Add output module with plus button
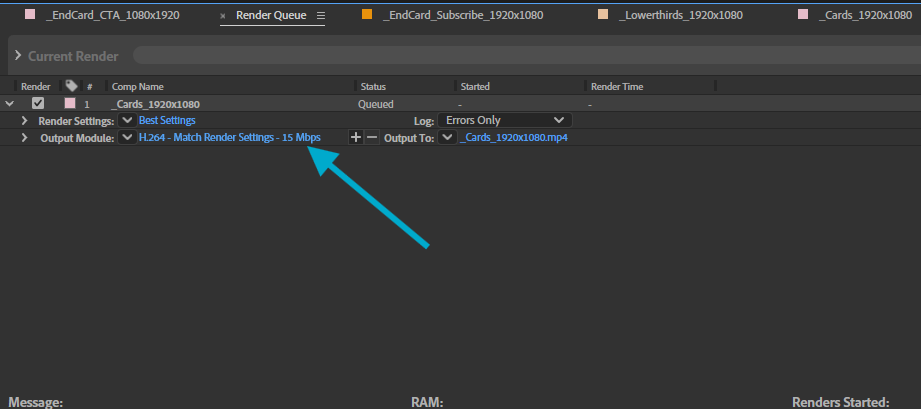This screenshot has width=921, height=409. 356,138
